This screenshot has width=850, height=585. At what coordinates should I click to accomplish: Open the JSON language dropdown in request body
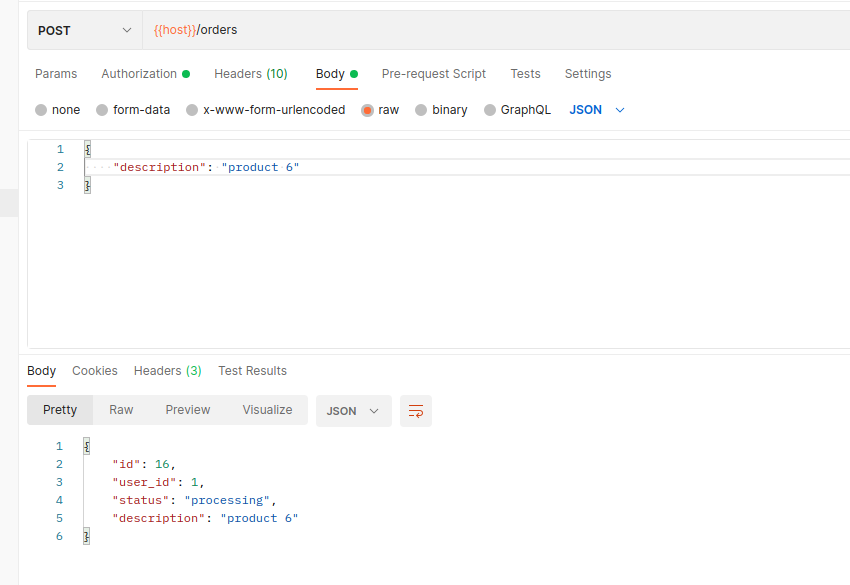coord(597,110)
